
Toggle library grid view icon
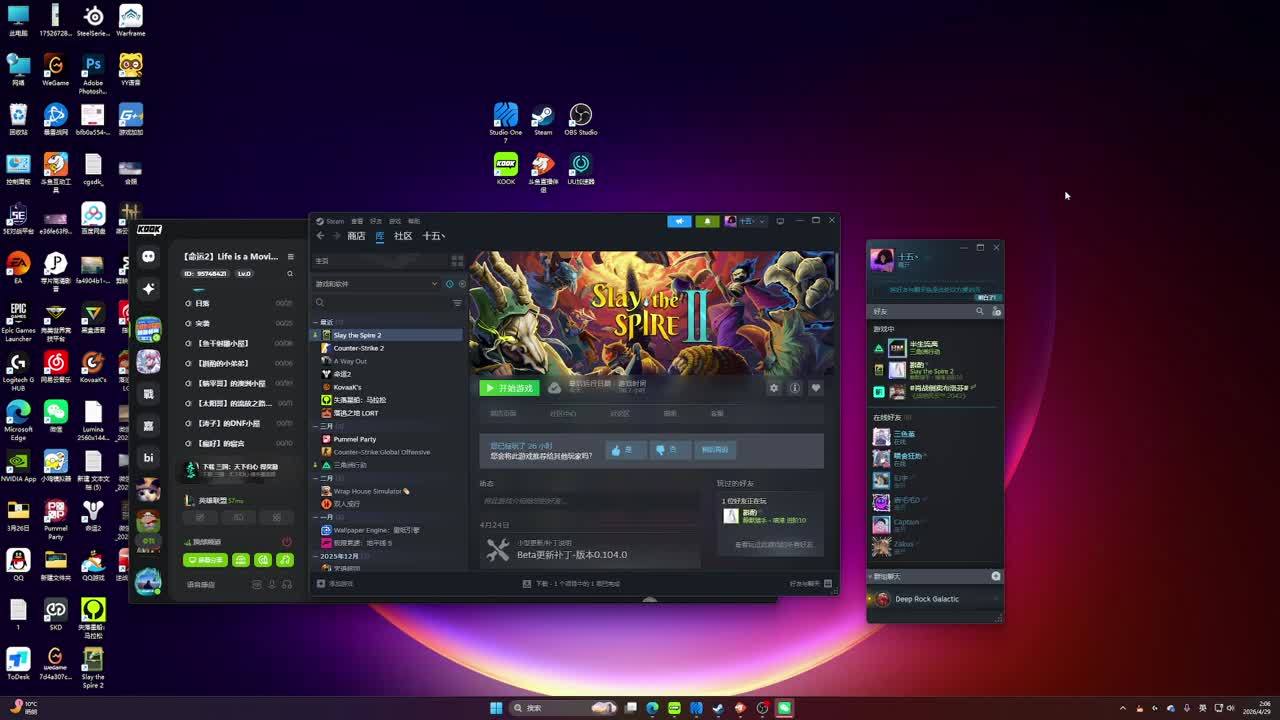coord(457,261)
